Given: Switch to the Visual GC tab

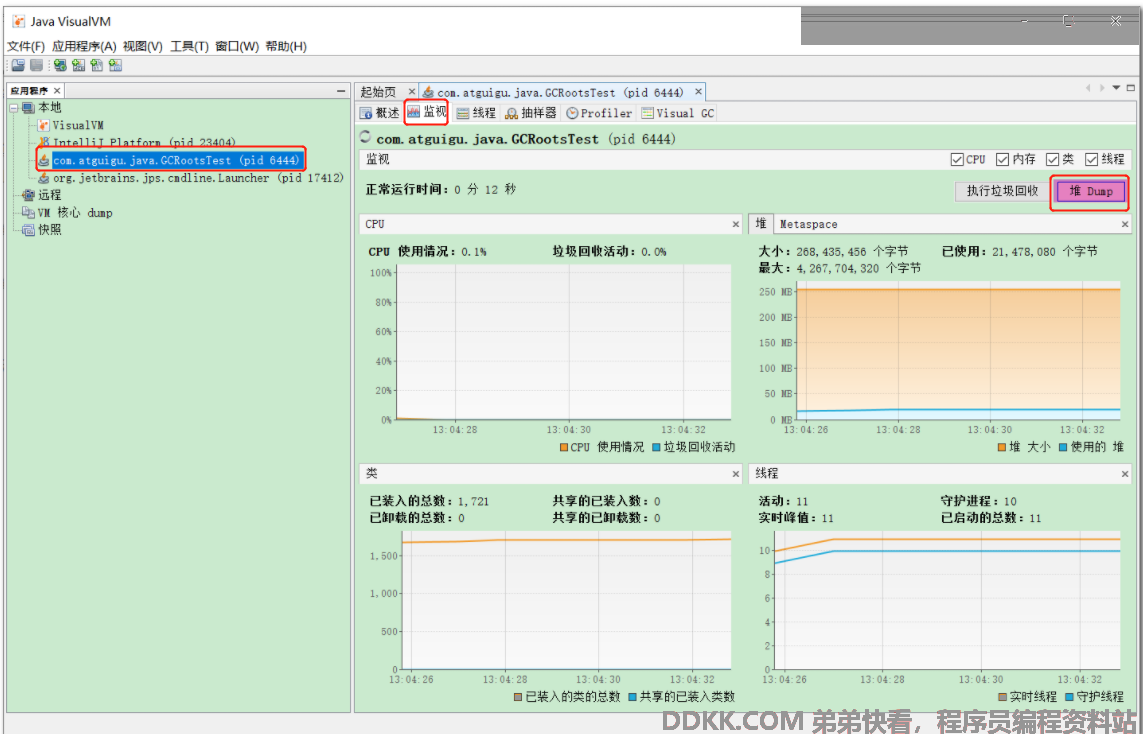Looking at the screenshot, I should 678,113.
